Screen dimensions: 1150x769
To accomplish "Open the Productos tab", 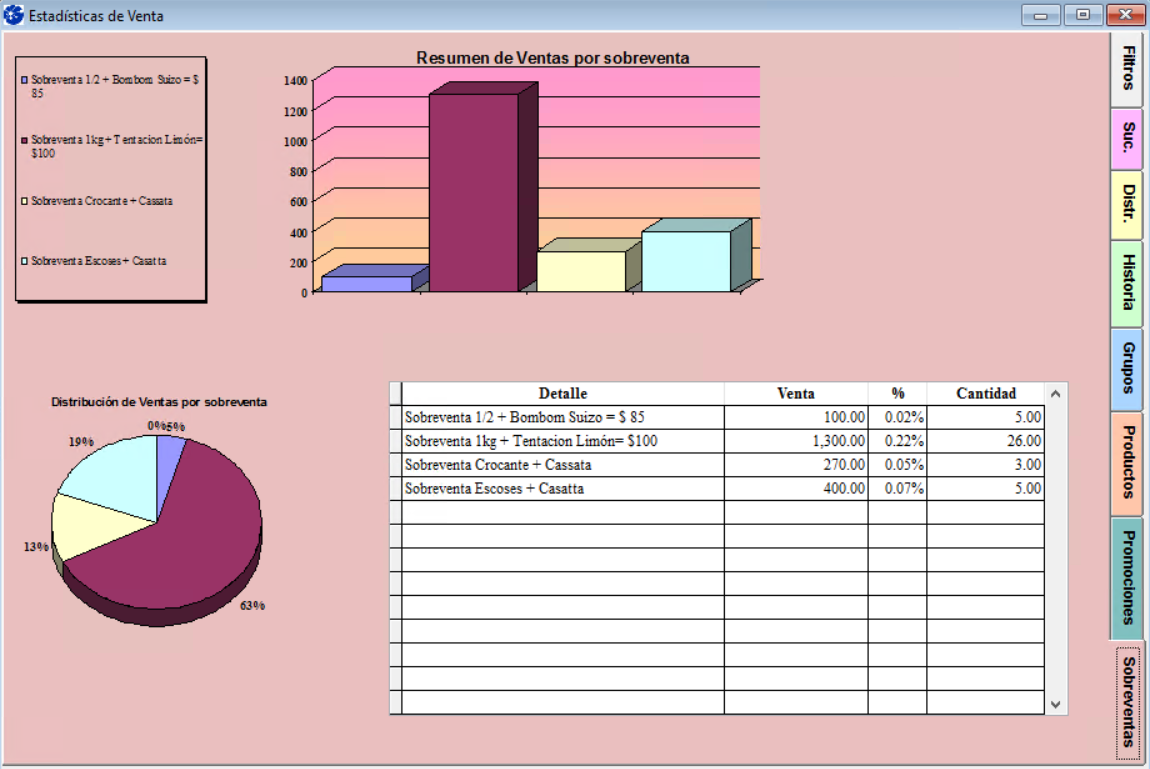I will (x=1127, y=462).
